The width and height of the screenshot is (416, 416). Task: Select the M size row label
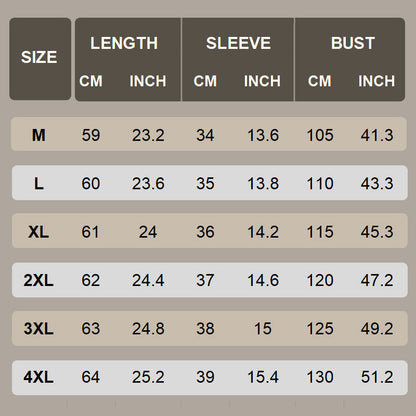click(39, 135)
